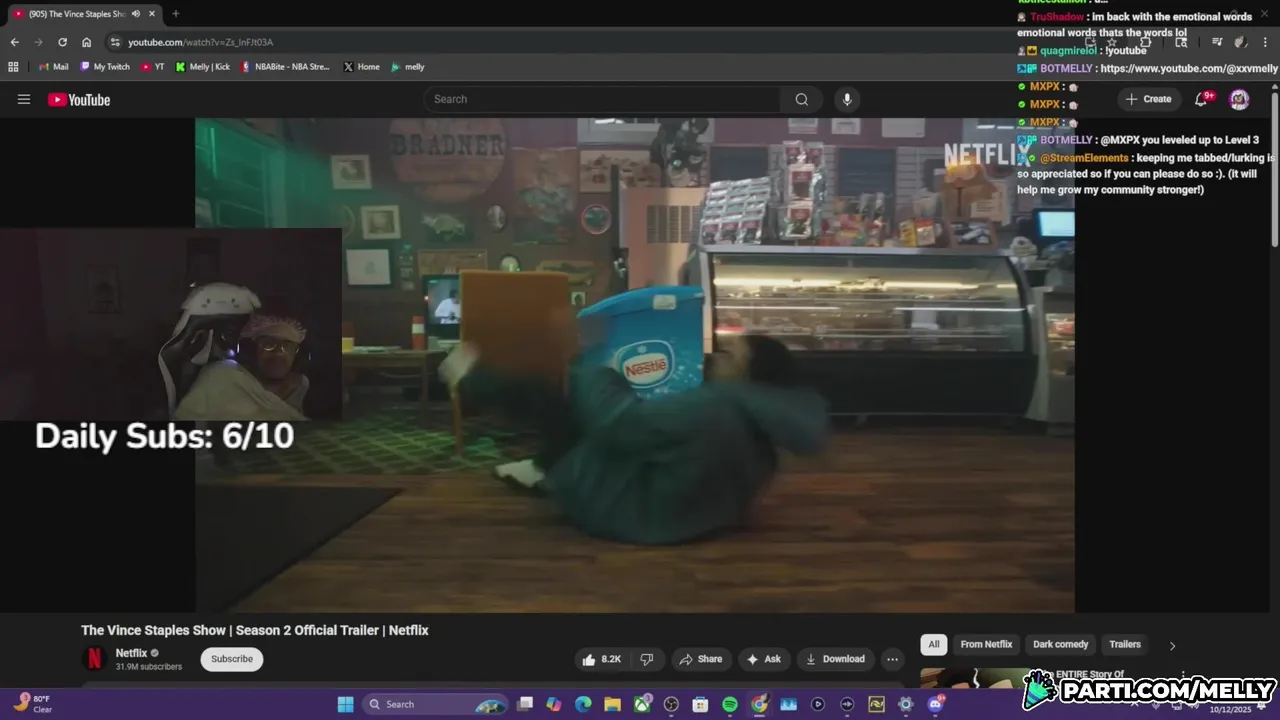Open more actions ellipsis menu
The height and width of the screenshot is (720, 1280).
[x=892, y=659]
